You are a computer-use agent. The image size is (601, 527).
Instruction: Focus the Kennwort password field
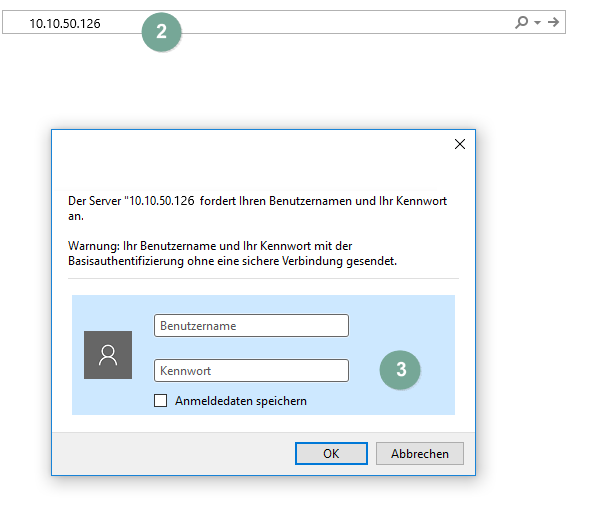[251, 370]
